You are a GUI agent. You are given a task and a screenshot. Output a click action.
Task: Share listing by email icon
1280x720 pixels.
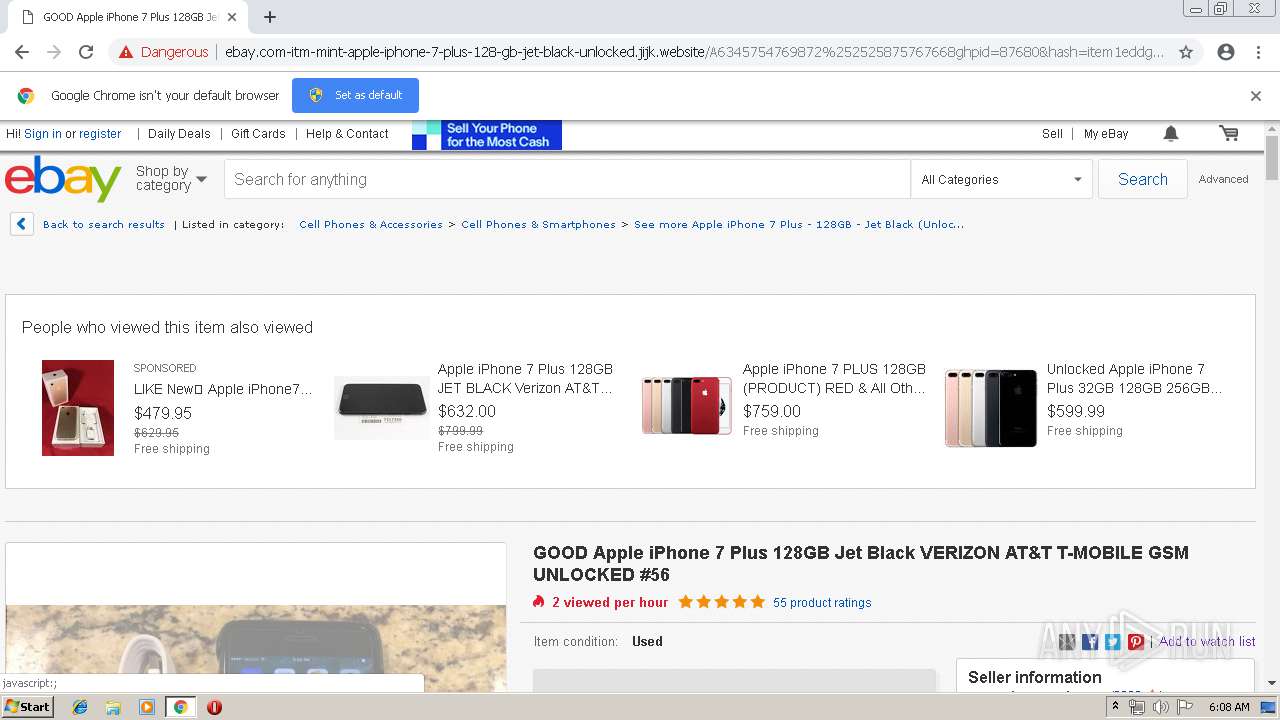click(x=1067, y=642)
